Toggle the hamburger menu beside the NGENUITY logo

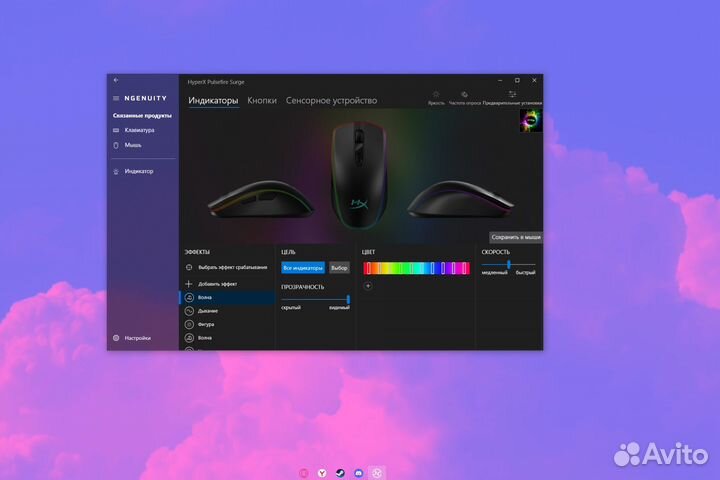tap(116, 98)
